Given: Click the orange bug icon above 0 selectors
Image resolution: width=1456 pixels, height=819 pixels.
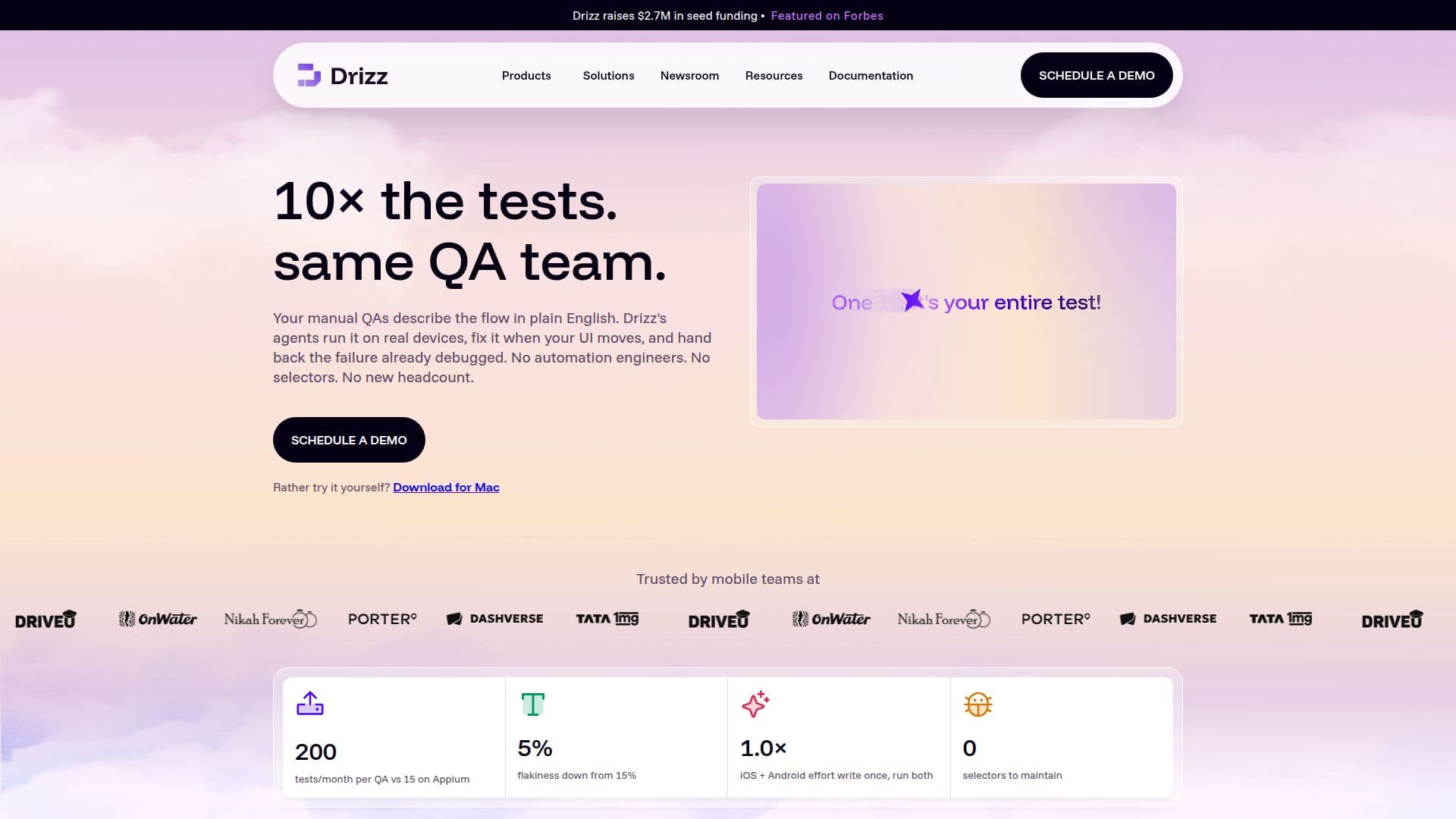Looking at the screenshot, I should (977, 704).
